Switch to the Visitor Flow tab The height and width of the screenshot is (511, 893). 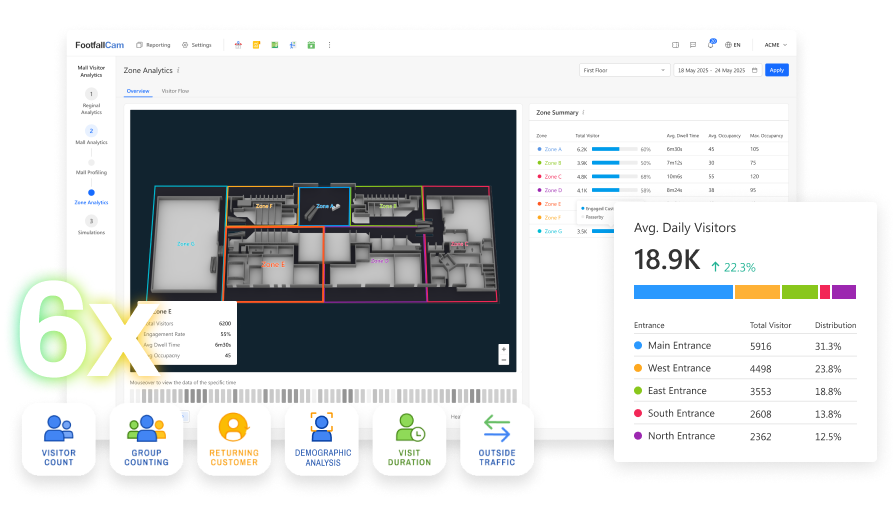click(x=175, y=91)
